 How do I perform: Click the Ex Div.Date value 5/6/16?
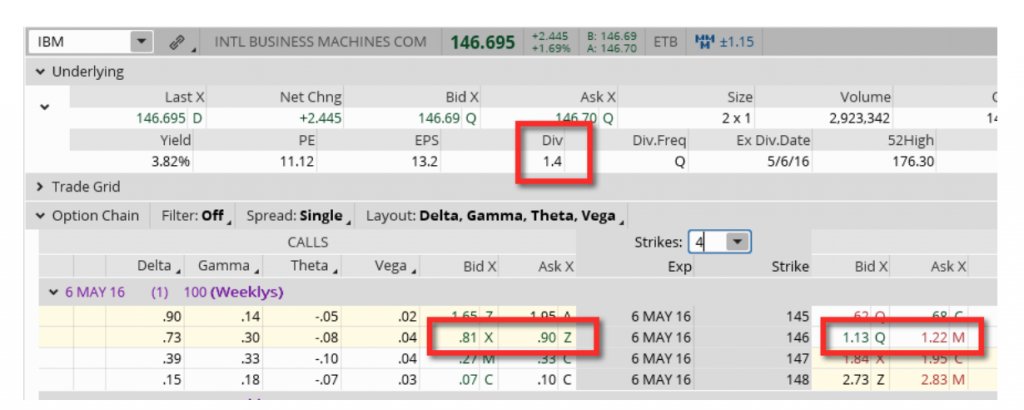coord(786,162)
